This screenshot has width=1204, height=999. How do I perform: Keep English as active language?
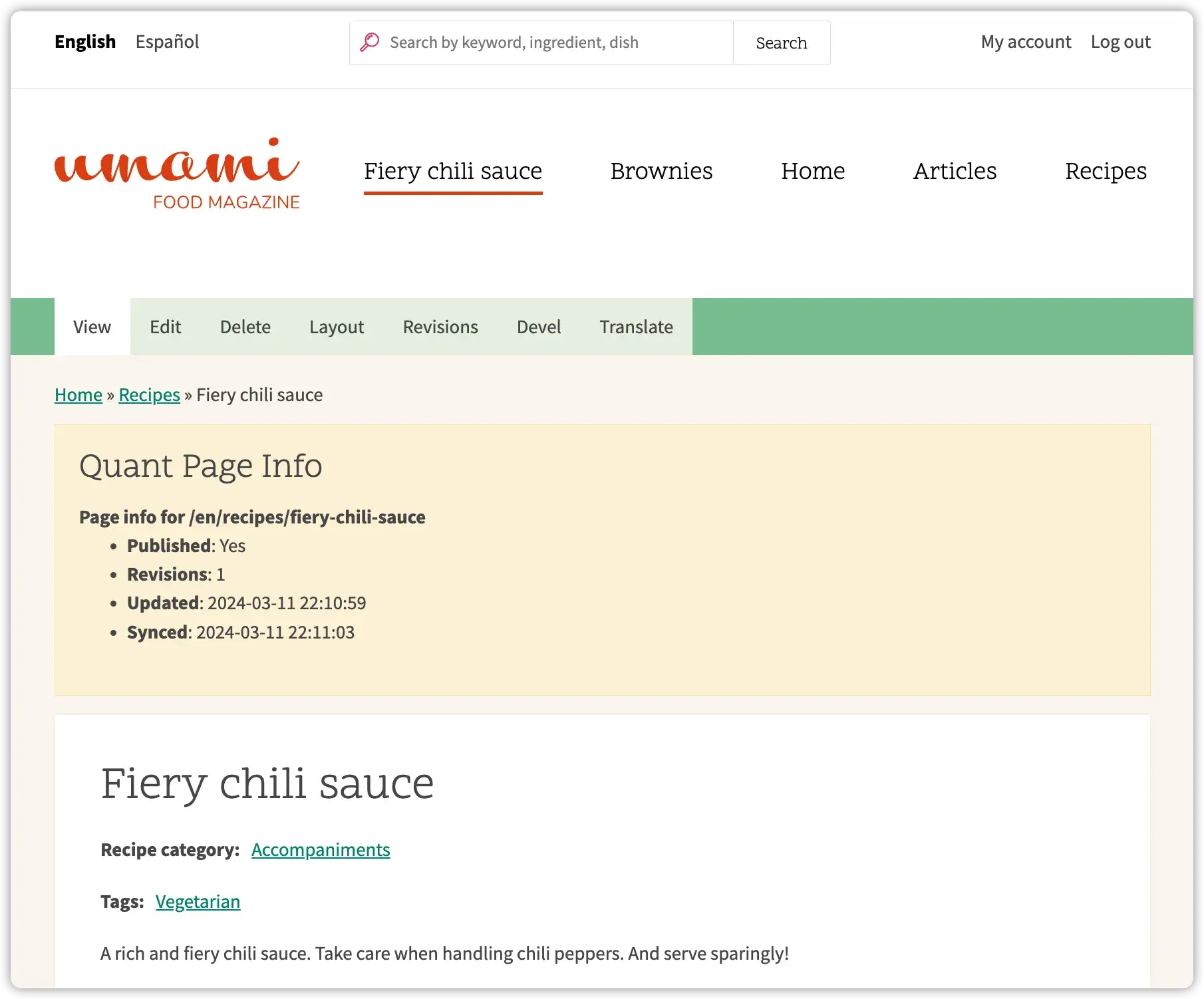(x=84, y=42)
